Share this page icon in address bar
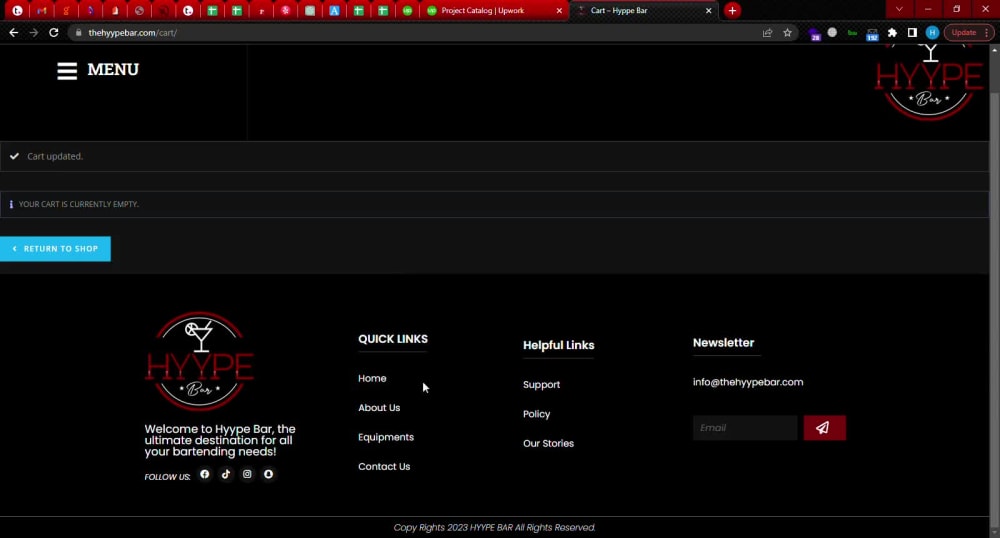Viewport: 1000px width, 538px height. coord(767,33)
